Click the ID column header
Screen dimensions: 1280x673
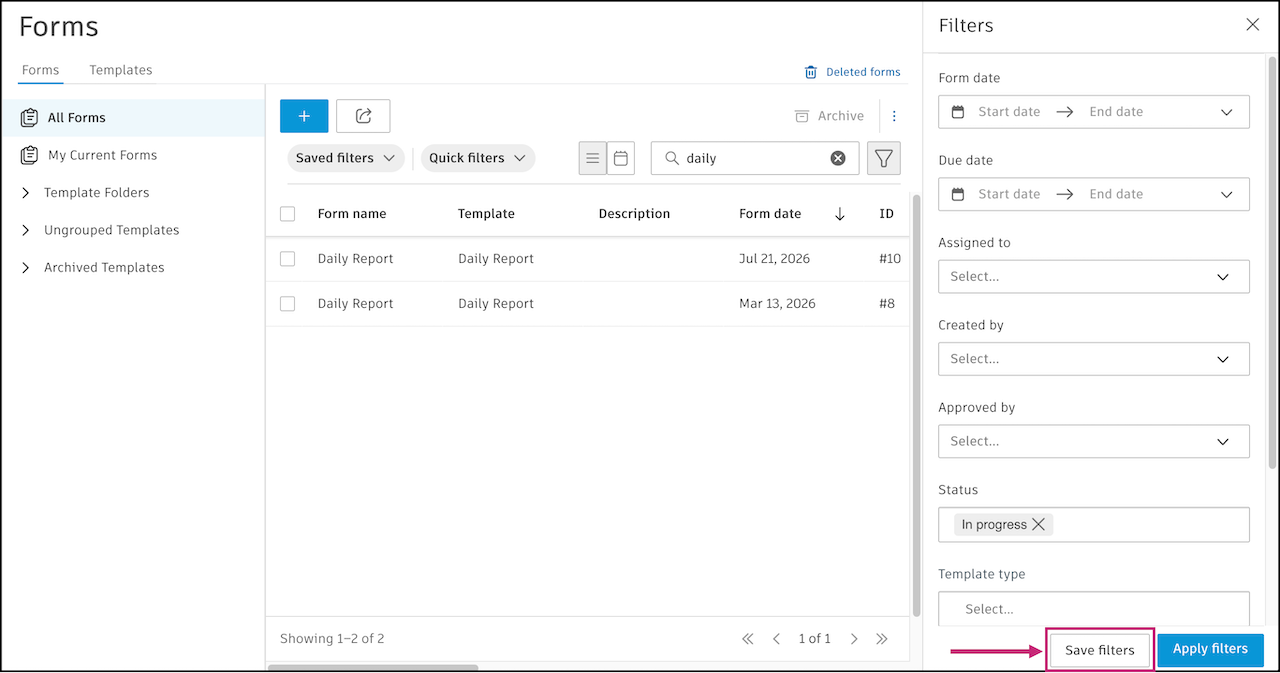886,214
